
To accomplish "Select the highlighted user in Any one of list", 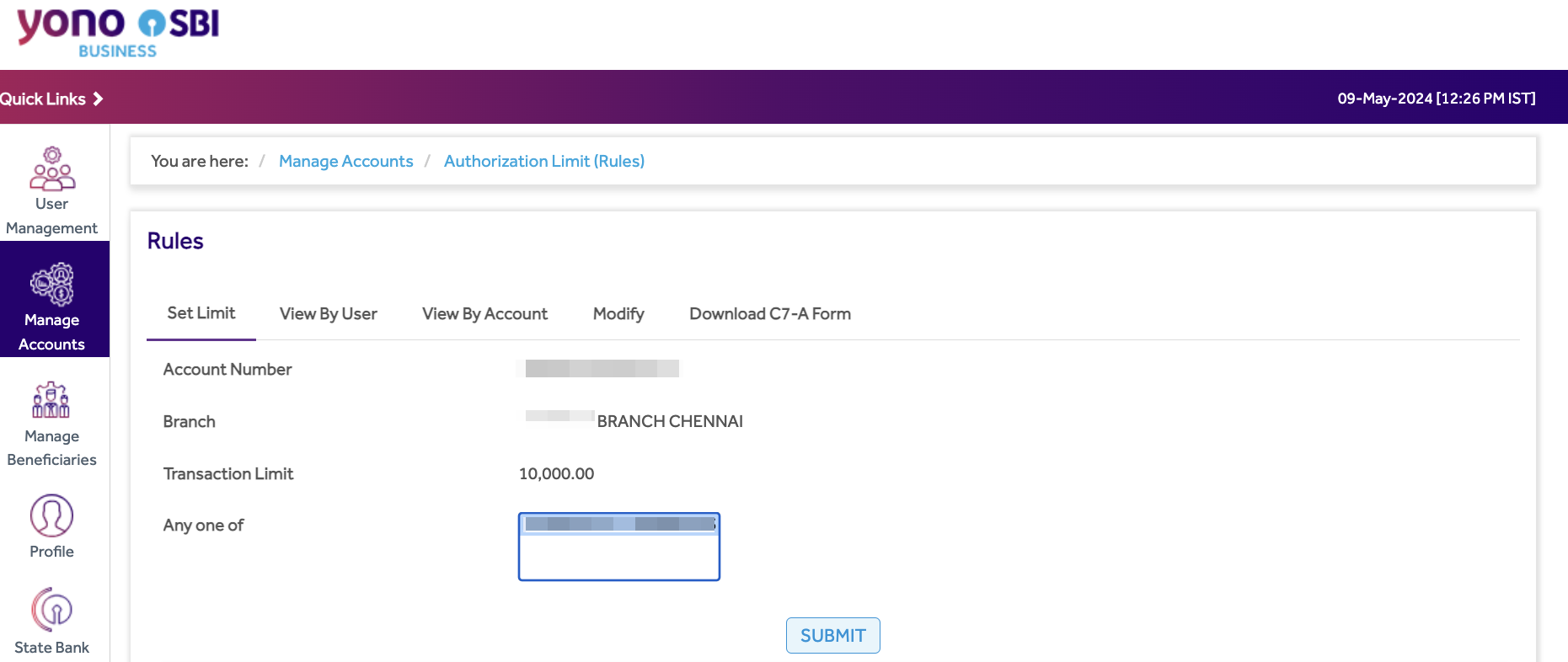I will click(x=618, y=525).
